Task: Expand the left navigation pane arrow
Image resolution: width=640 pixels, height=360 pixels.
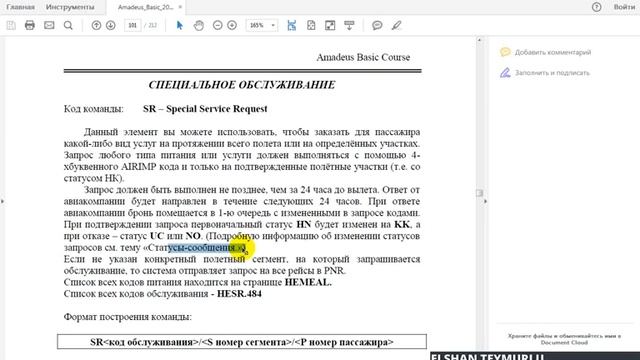Action: pos(2,201)
